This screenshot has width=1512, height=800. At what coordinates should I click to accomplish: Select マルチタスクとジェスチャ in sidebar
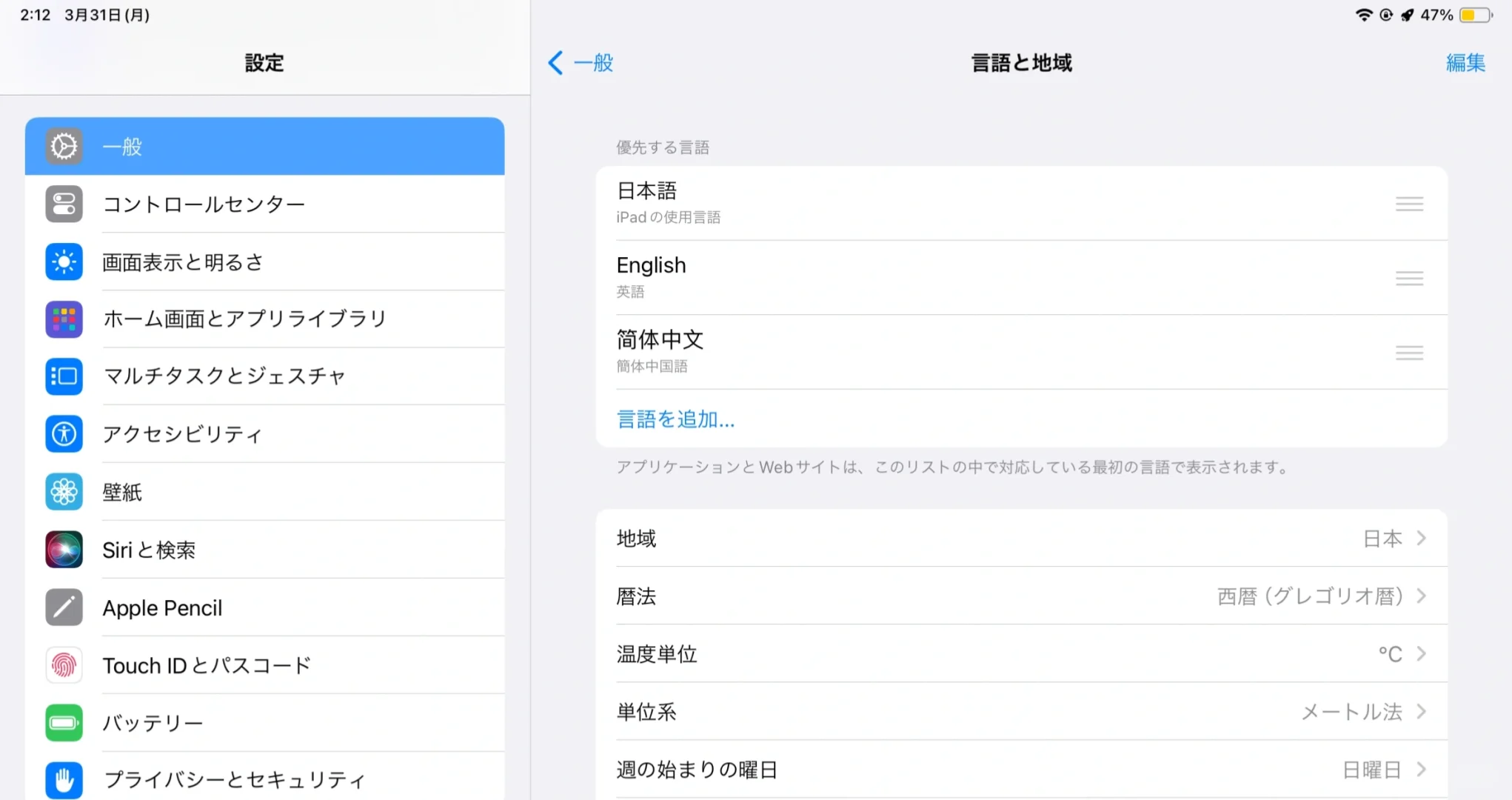tap(264, 376)
